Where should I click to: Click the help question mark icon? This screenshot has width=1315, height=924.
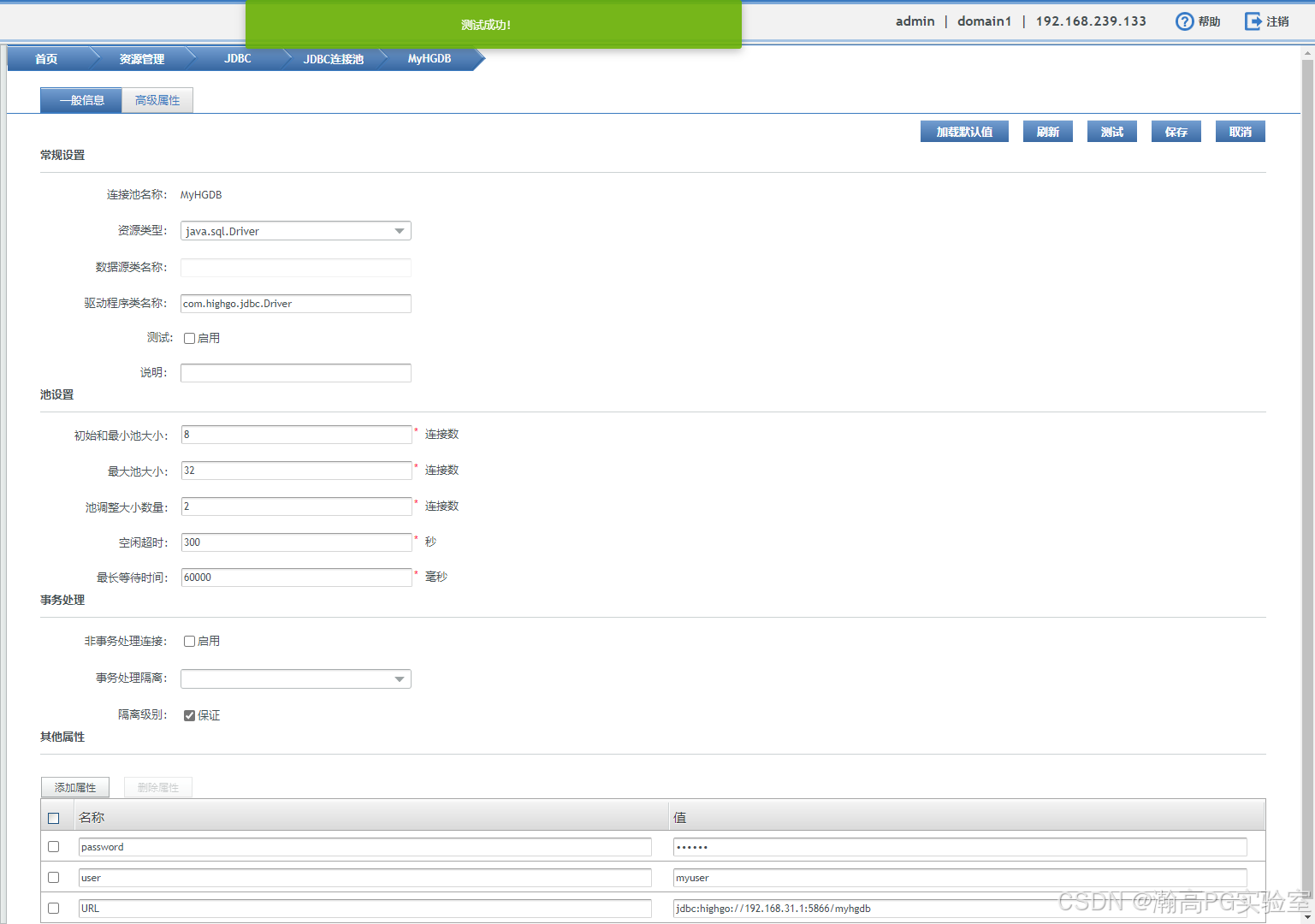[1184, 21]
